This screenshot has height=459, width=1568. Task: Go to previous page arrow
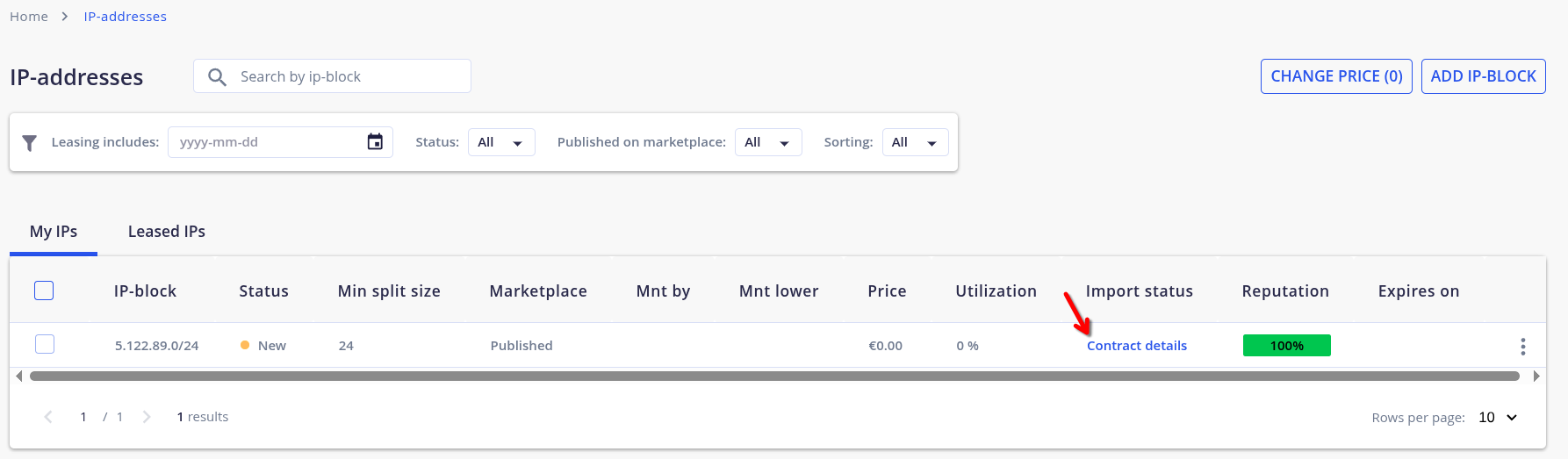[x=48, y=417]
